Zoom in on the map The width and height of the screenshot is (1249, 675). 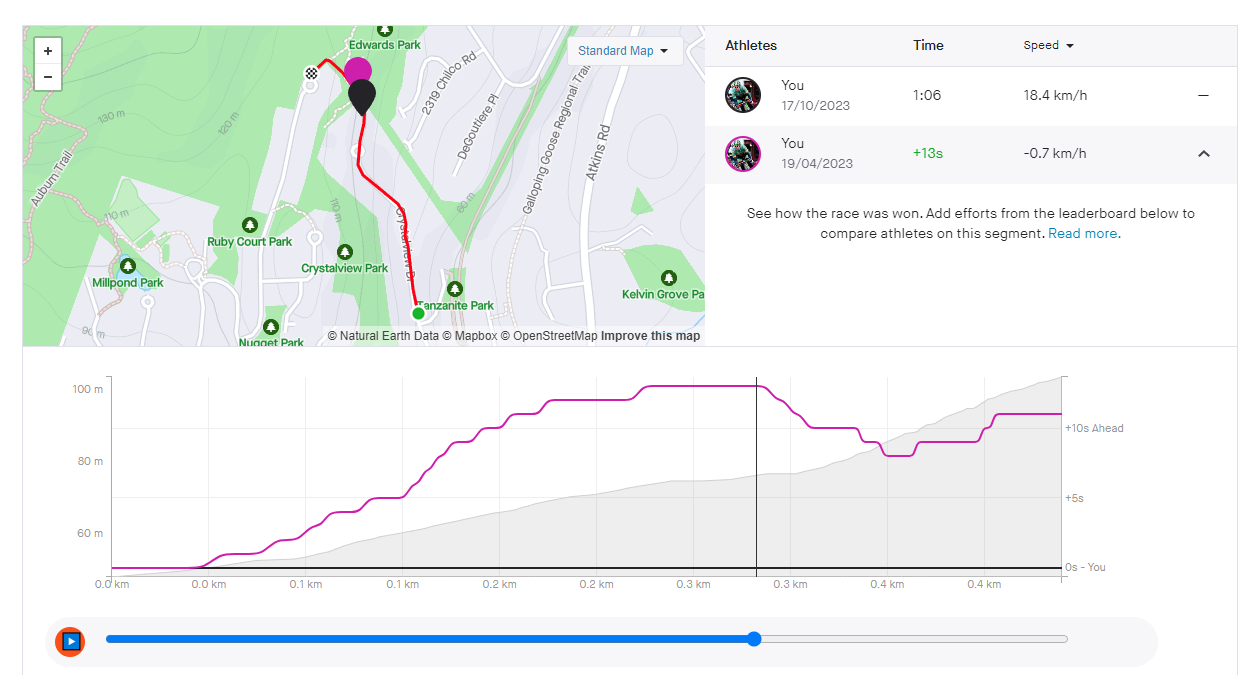(48, 51)
